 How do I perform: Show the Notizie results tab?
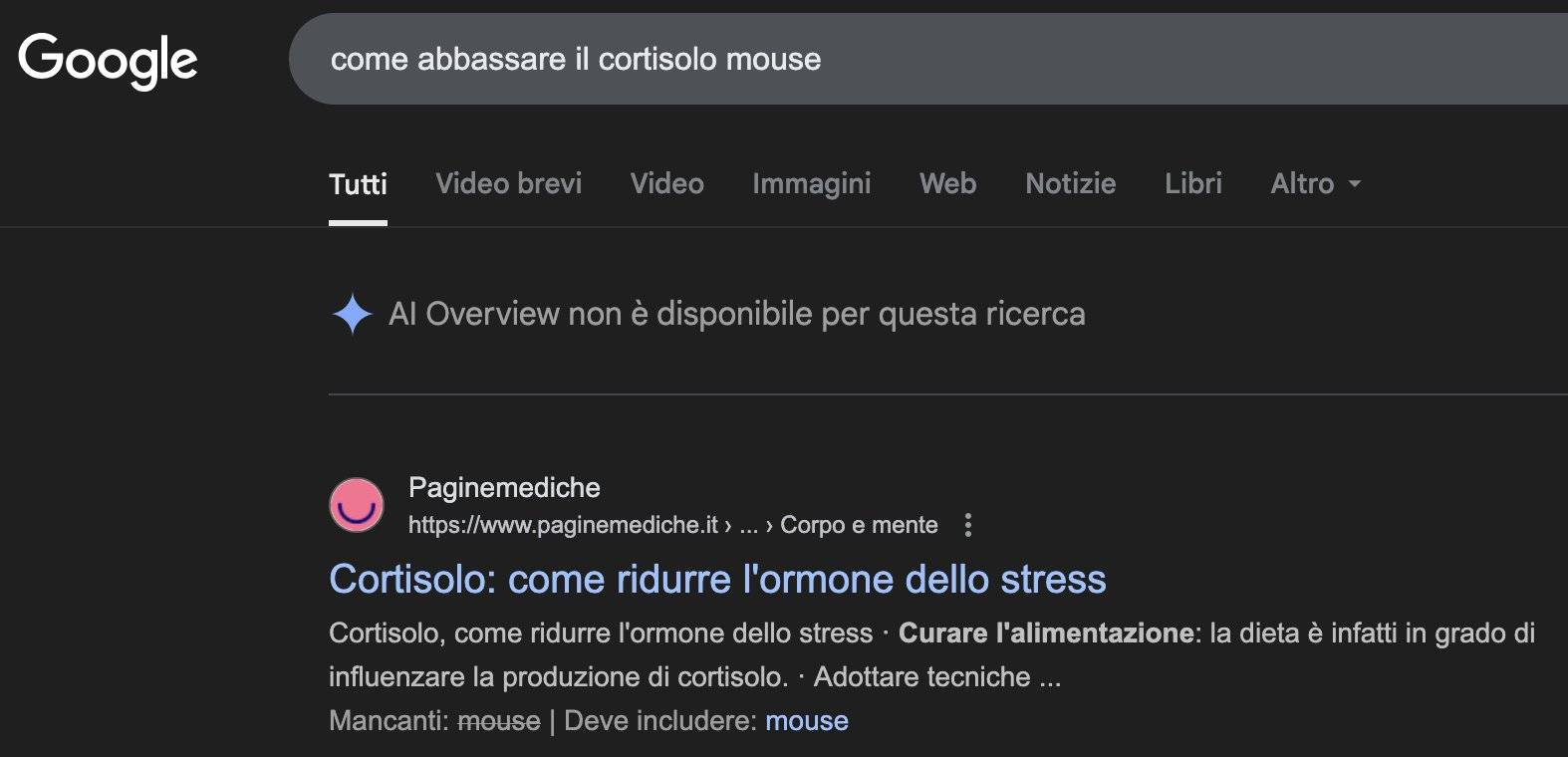tap(1070, 184)
